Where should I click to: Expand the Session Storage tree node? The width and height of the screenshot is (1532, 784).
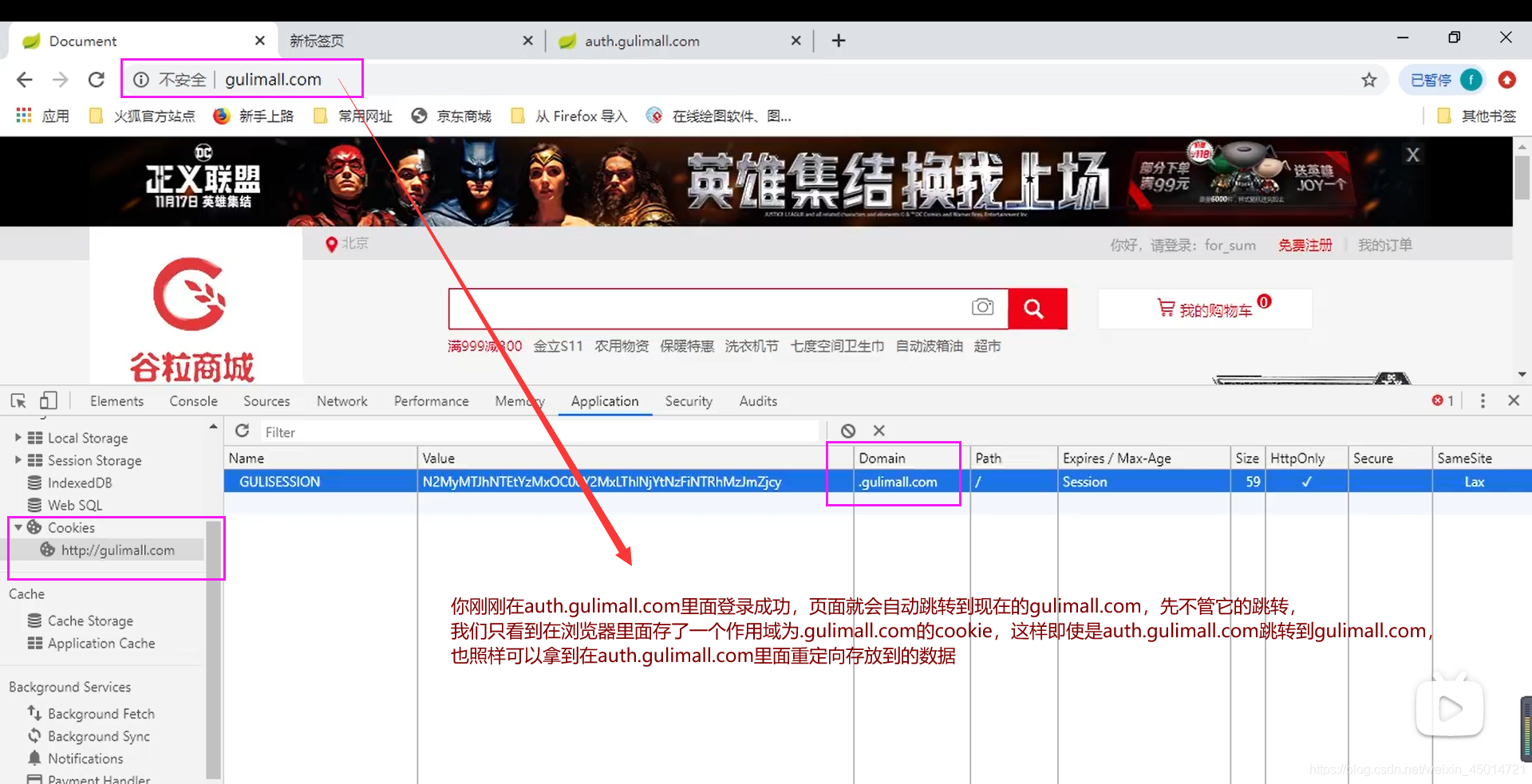pyautogui.click(x=18, y=460)
